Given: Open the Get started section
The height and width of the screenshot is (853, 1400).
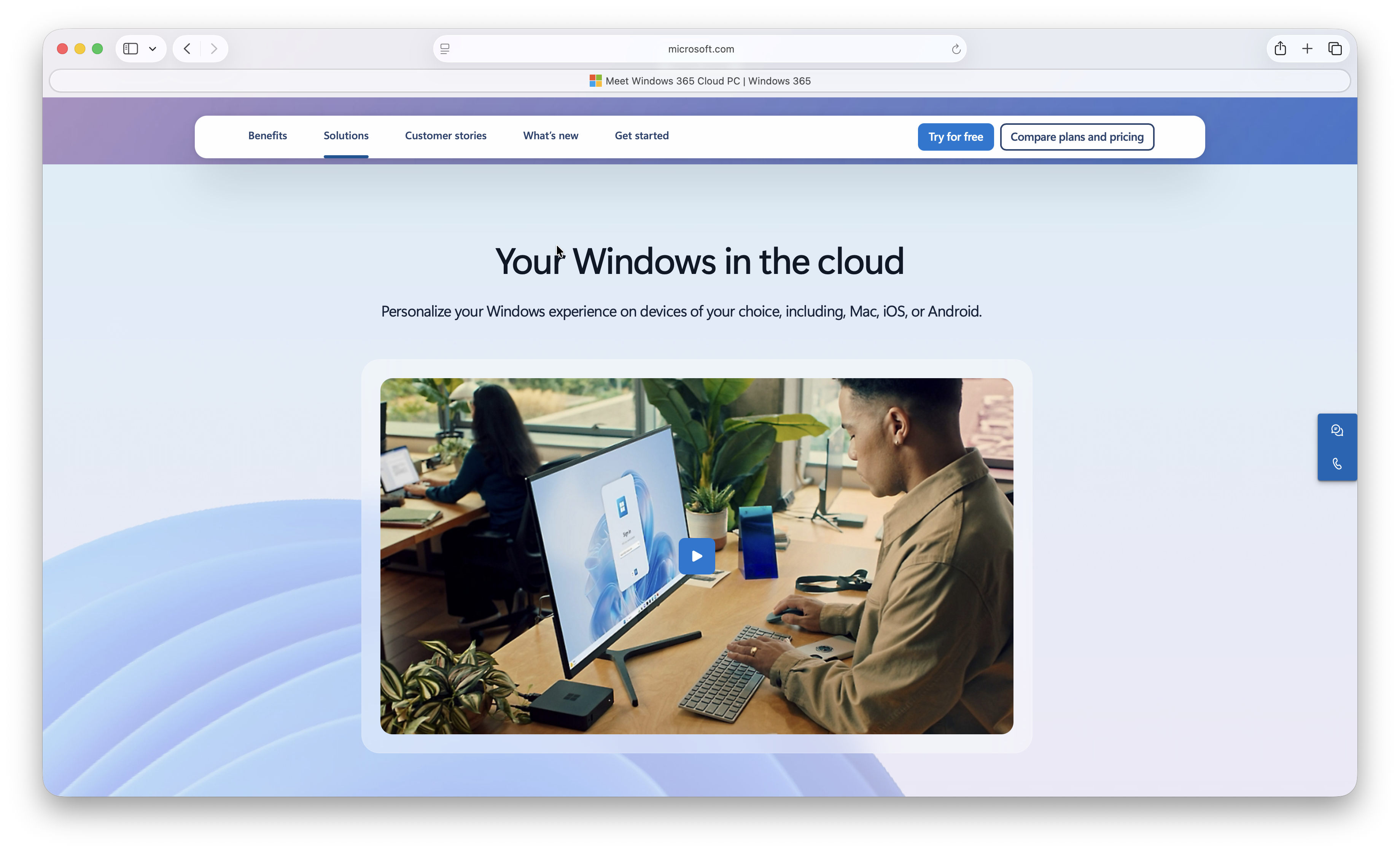Looking at the screenshot, I should coord(641,136).
